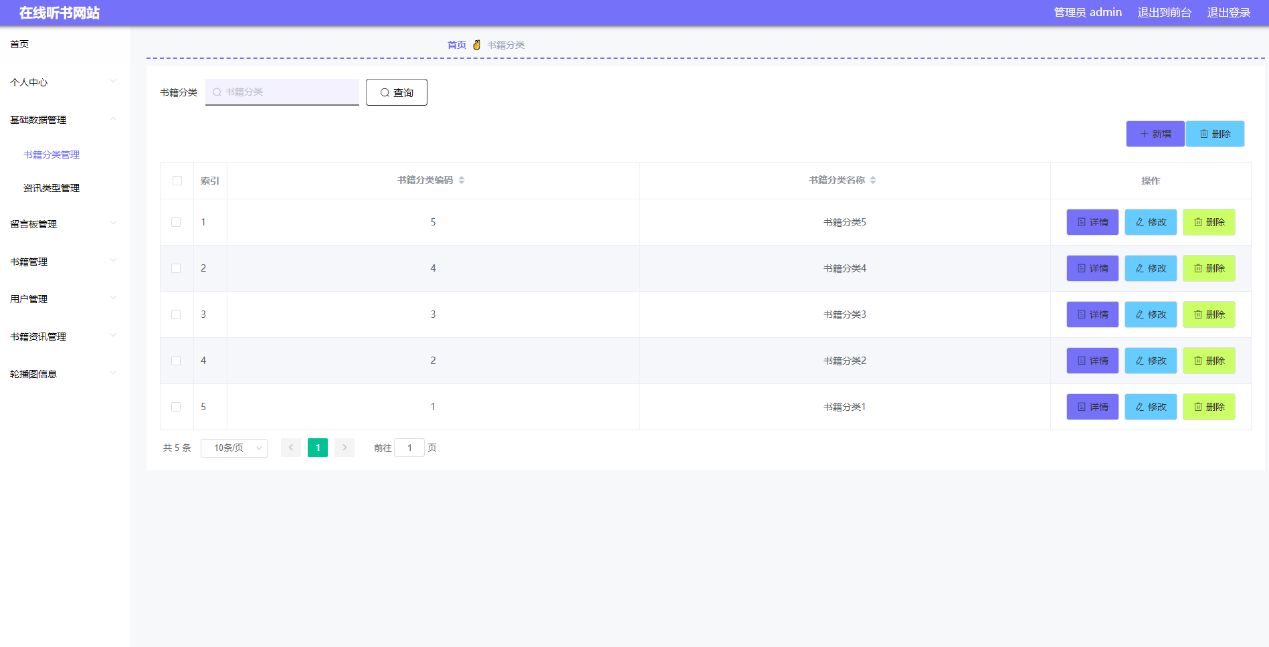Screen dimensions: 1269x647
Task: Edit 书籍分类4 with 修改 button
Action: click(x=1151, y=268)
